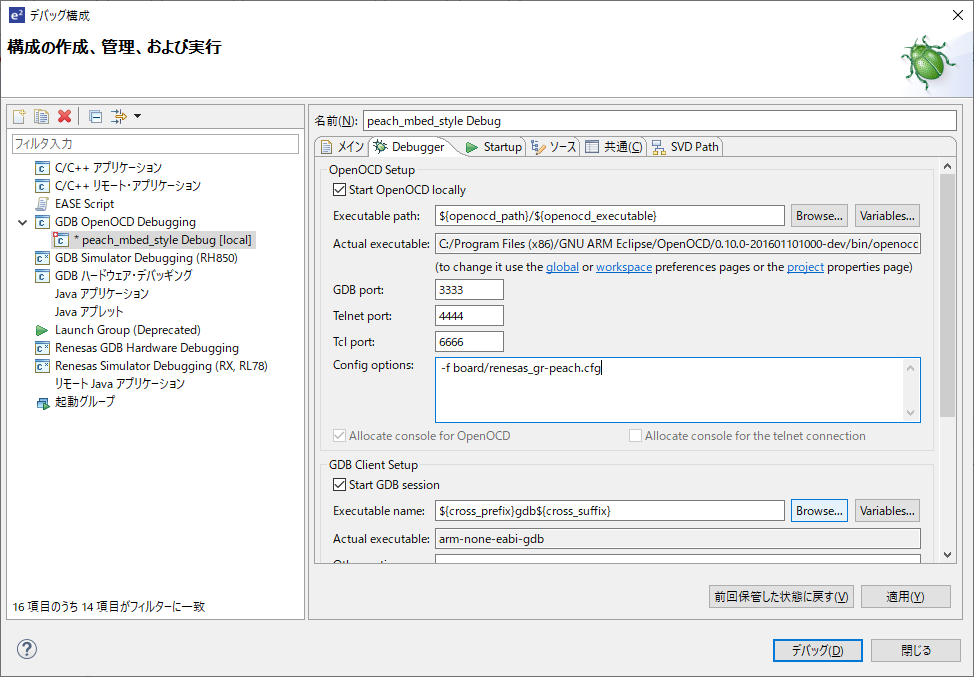Click the OpenOCD Executable path field

tap(610, 216)
